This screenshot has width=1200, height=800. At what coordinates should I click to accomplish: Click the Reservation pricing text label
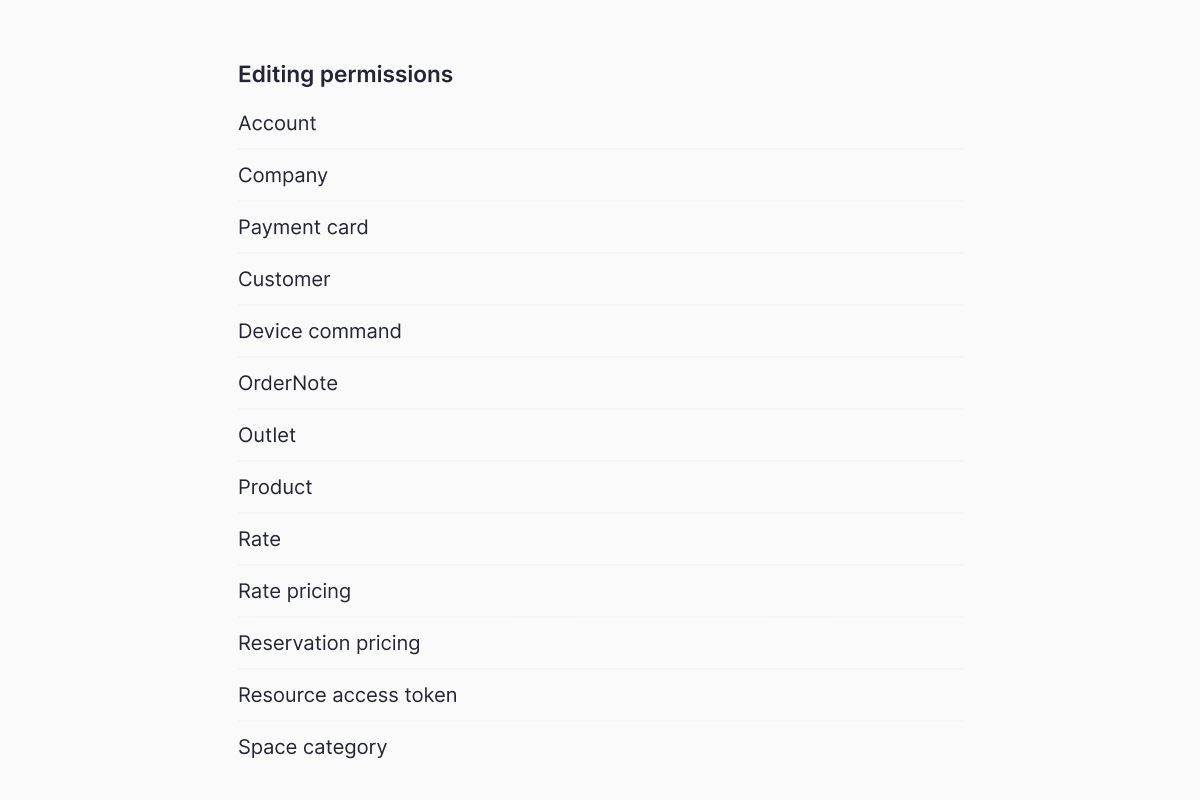coord(329,644)
